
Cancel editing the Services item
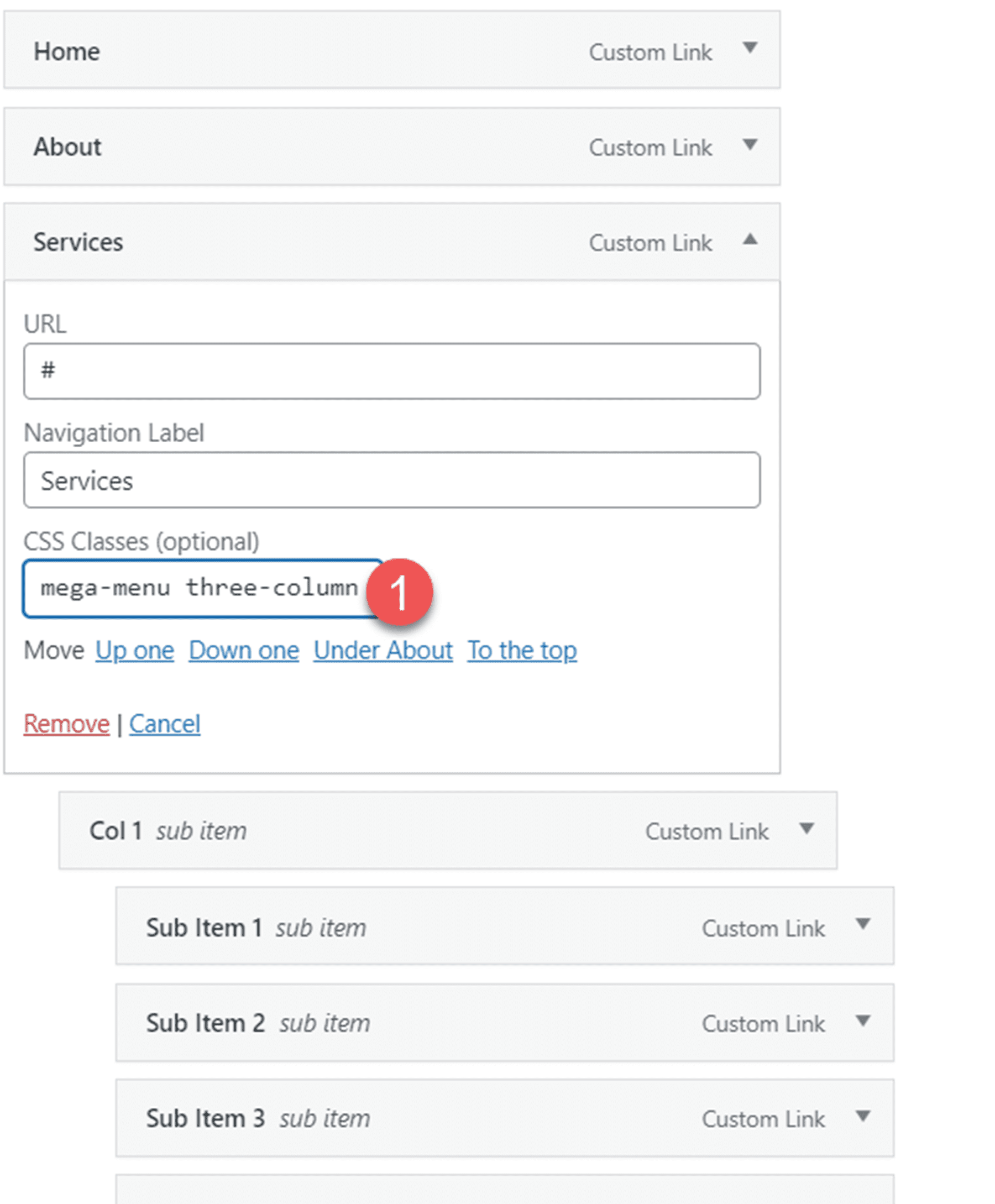click(165, 724)
